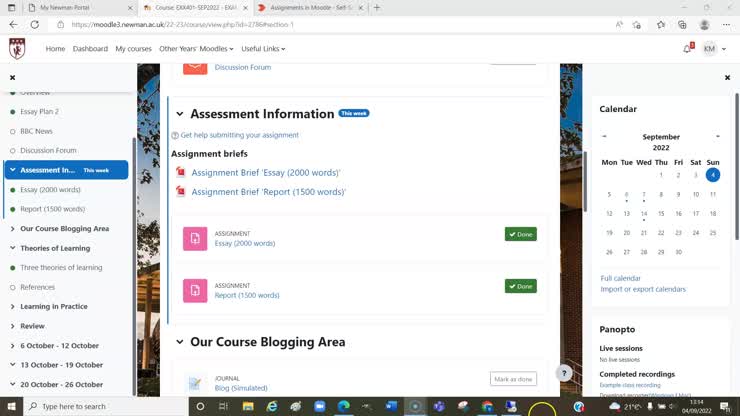Open Full calendar link
Screen dimensions: 740x416
click(x=621, y=278)
